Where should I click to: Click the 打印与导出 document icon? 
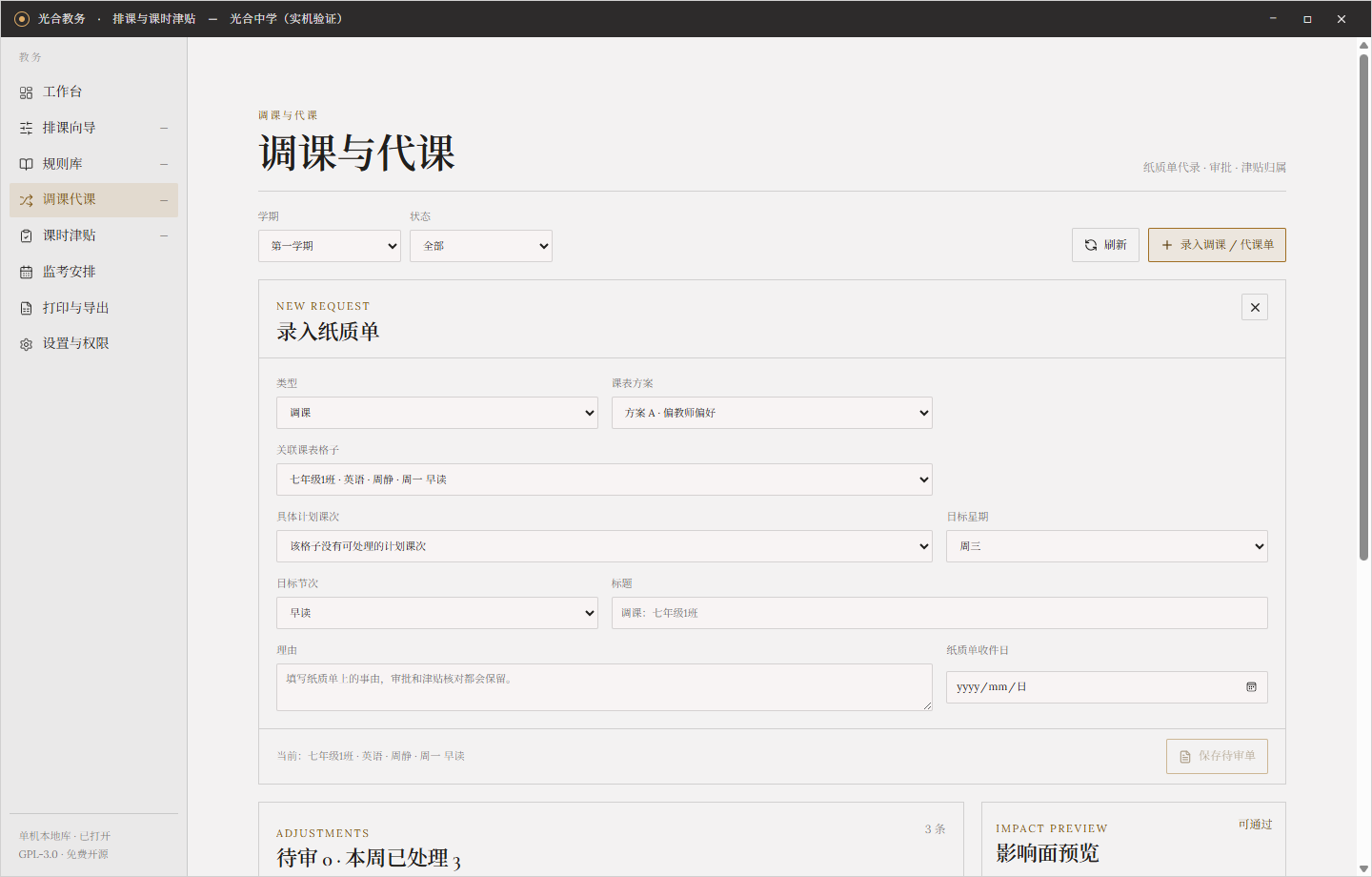pyautogui.click(x=26, y=308)
